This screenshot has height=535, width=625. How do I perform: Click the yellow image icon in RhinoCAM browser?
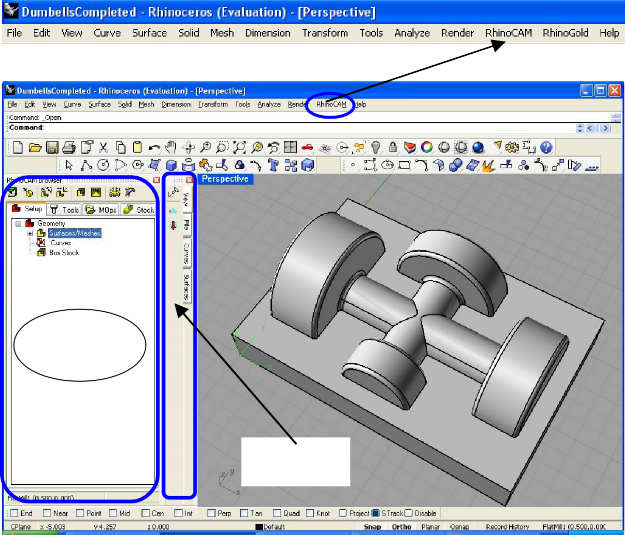96,193
